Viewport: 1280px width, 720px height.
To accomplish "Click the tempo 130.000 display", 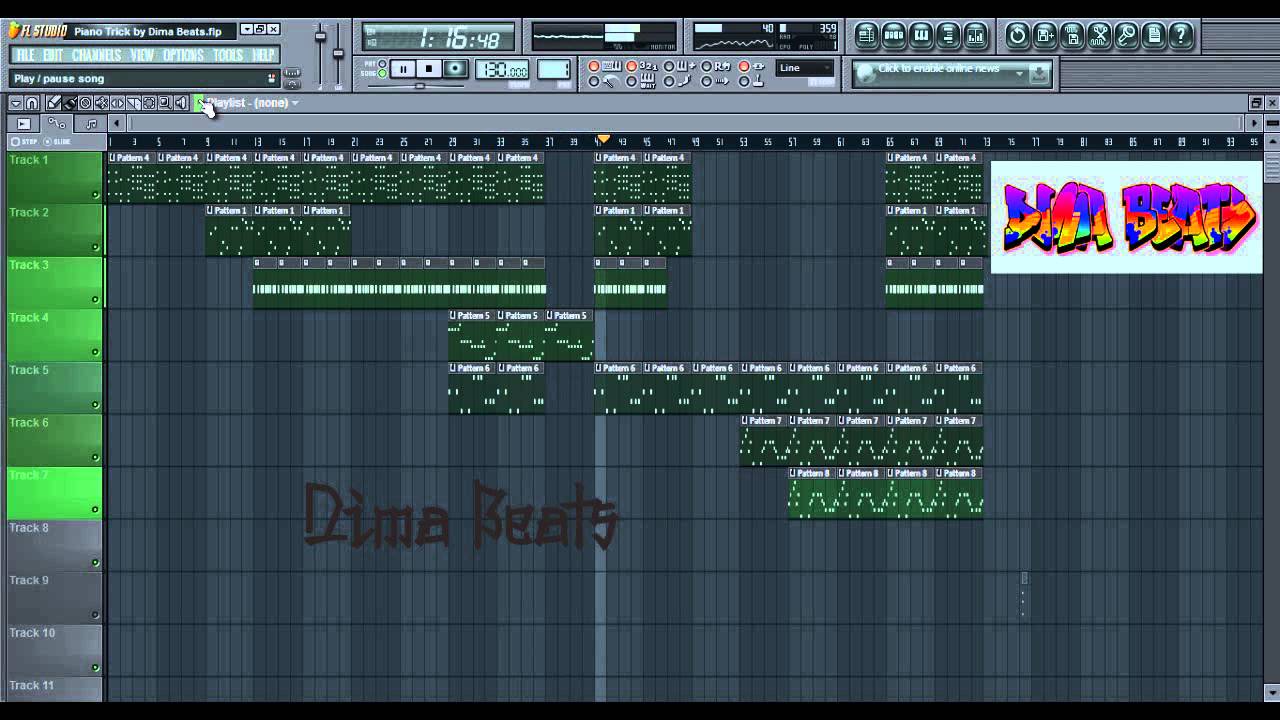I will (502, 70).
